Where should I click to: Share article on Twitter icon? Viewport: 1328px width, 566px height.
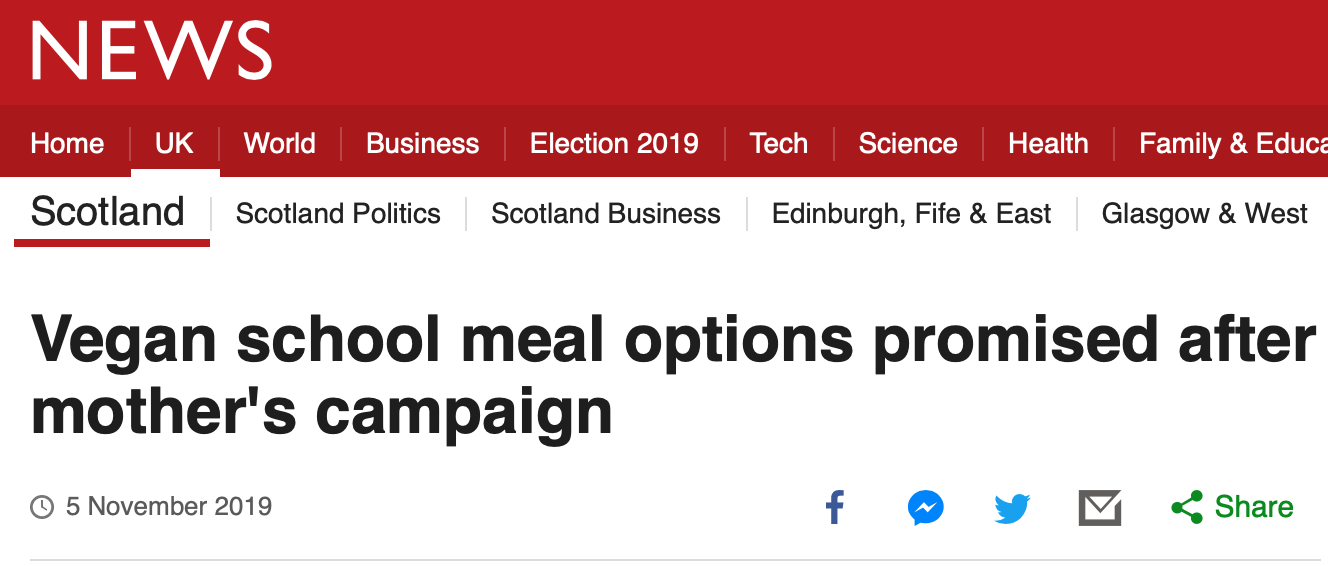tap(1012, 508)
